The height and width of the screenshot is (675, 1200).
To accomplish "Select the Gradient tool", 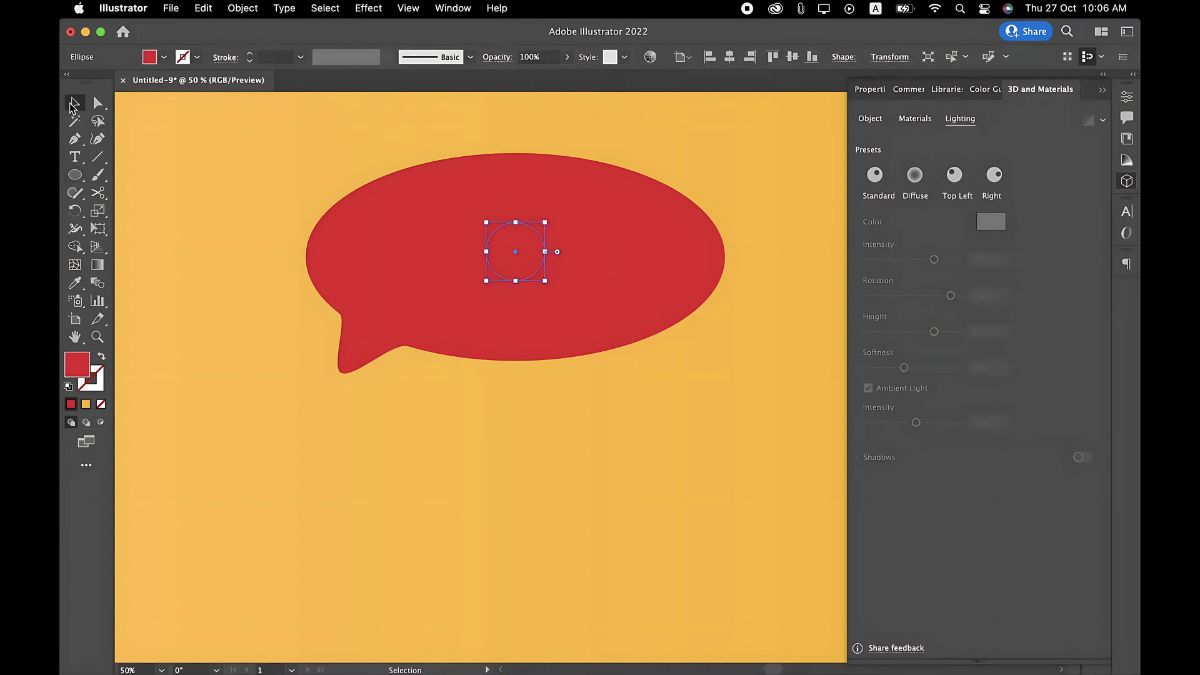I will (x=98, y=265).
